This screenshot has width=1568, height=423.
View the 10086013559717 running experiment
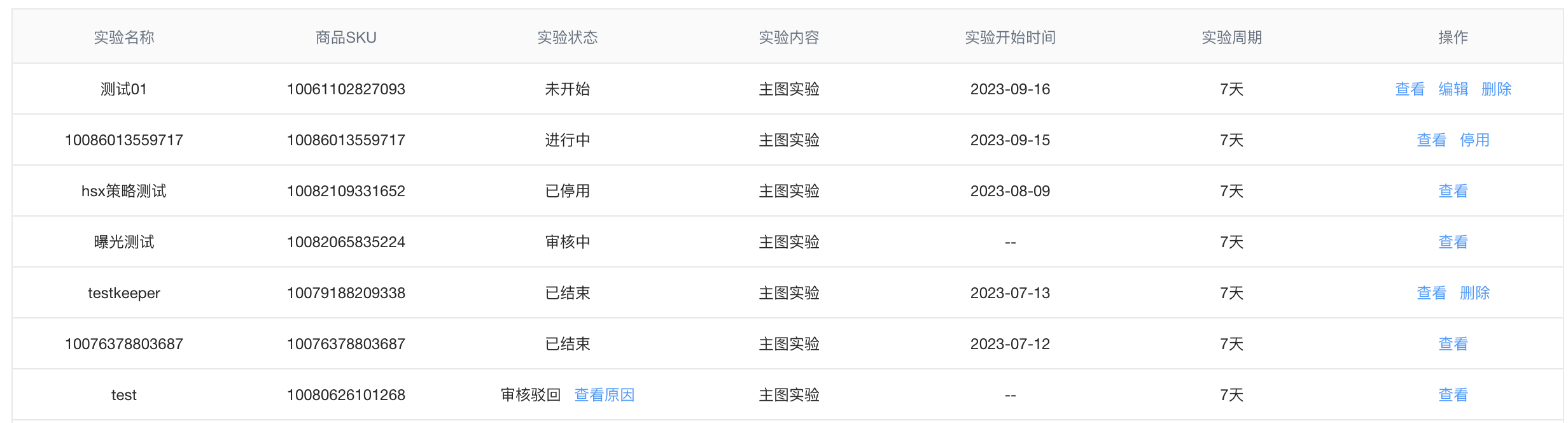pos(1431,140)
